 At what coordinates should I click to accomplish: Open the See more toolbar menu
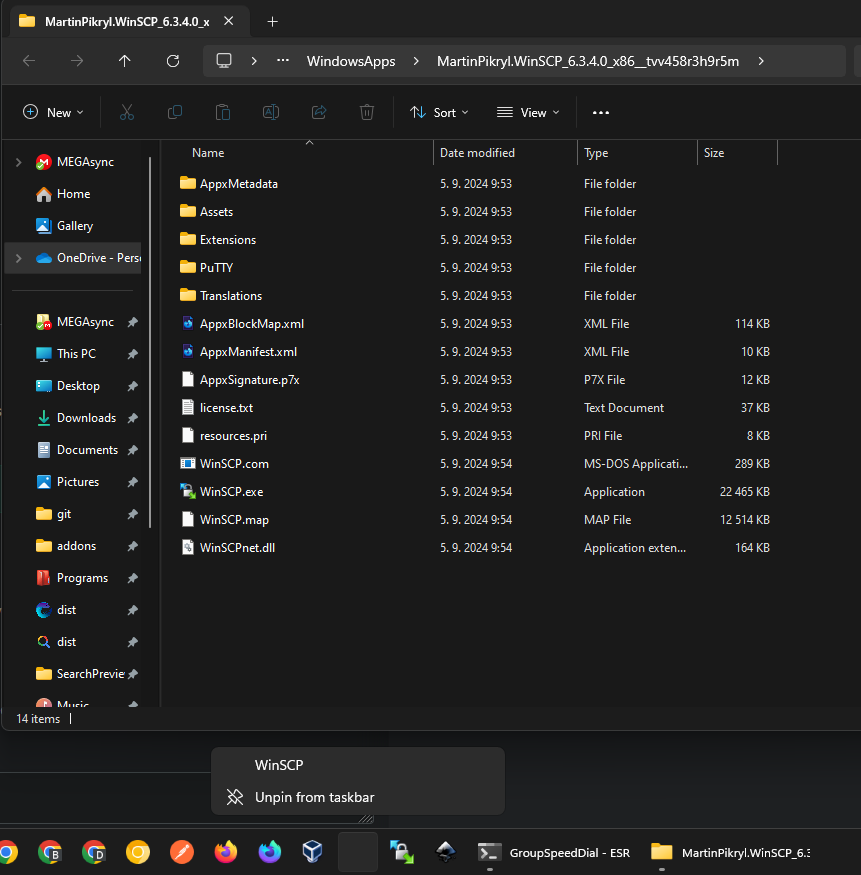point(600,112)
